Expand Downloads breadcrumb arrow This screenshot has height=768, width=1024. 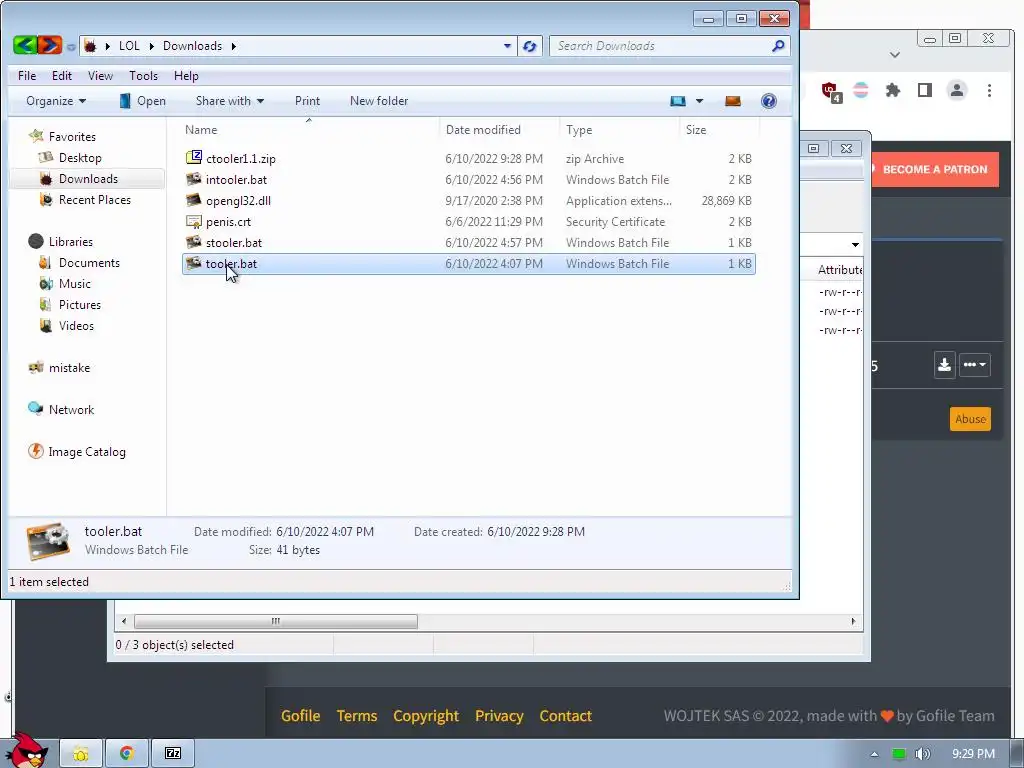[x=233, y=46]
